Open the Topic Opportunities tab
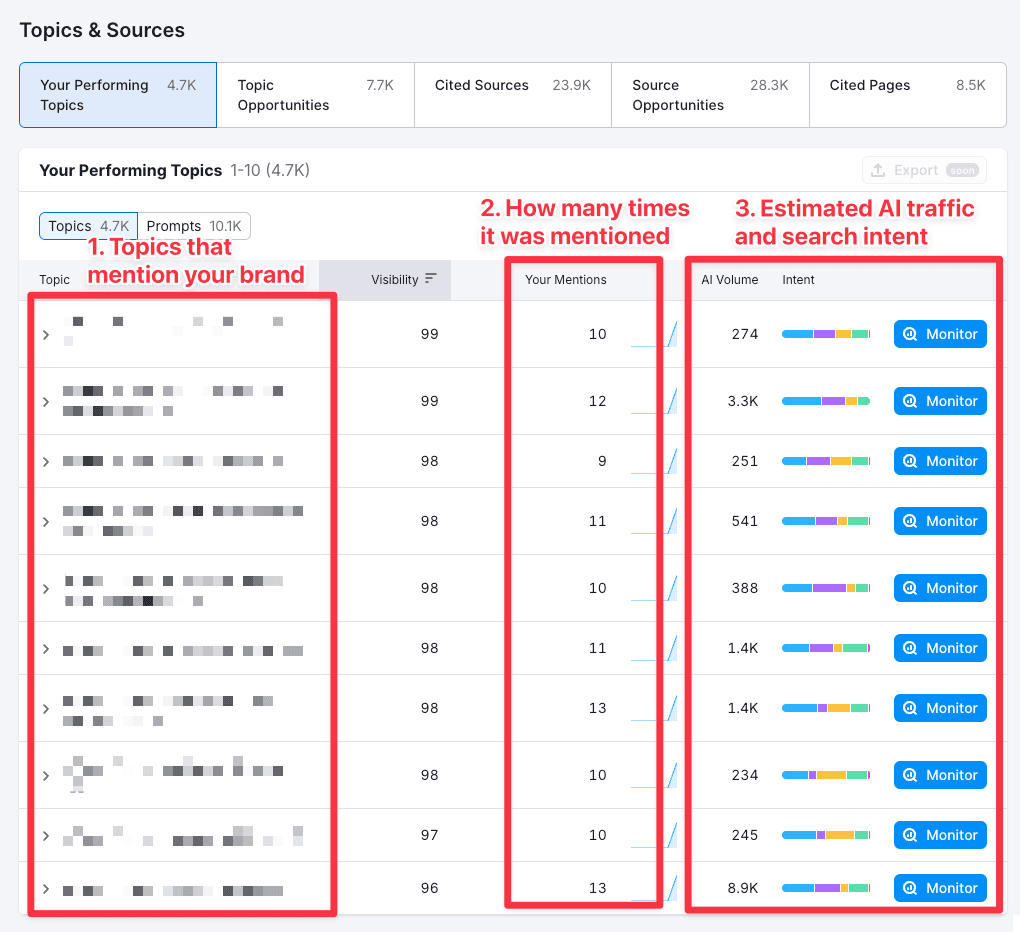The width and height of the screenshot is (1020, 932). (x=316, y=94)
